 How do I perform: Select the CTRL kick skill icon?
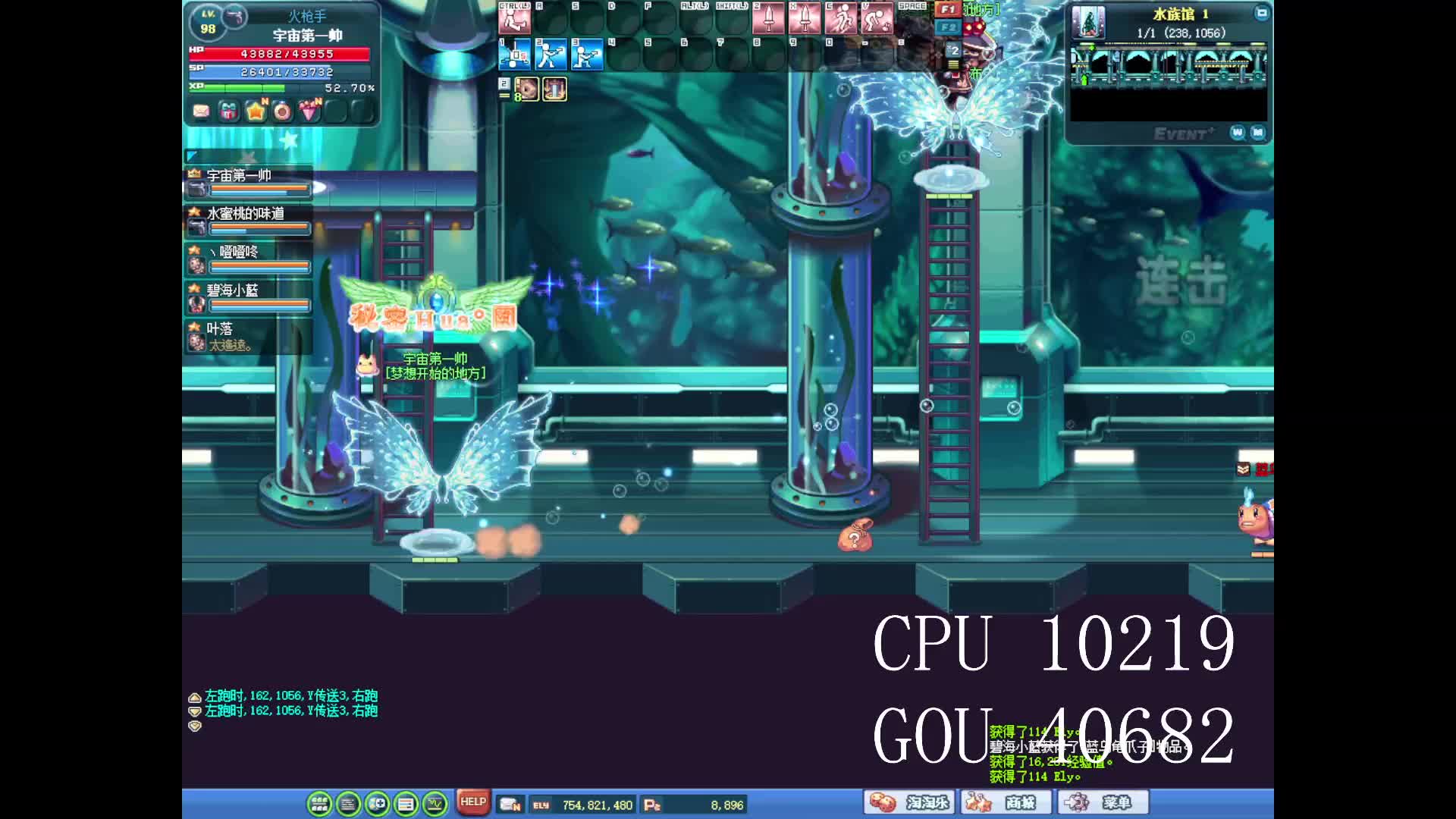[514, 17]
